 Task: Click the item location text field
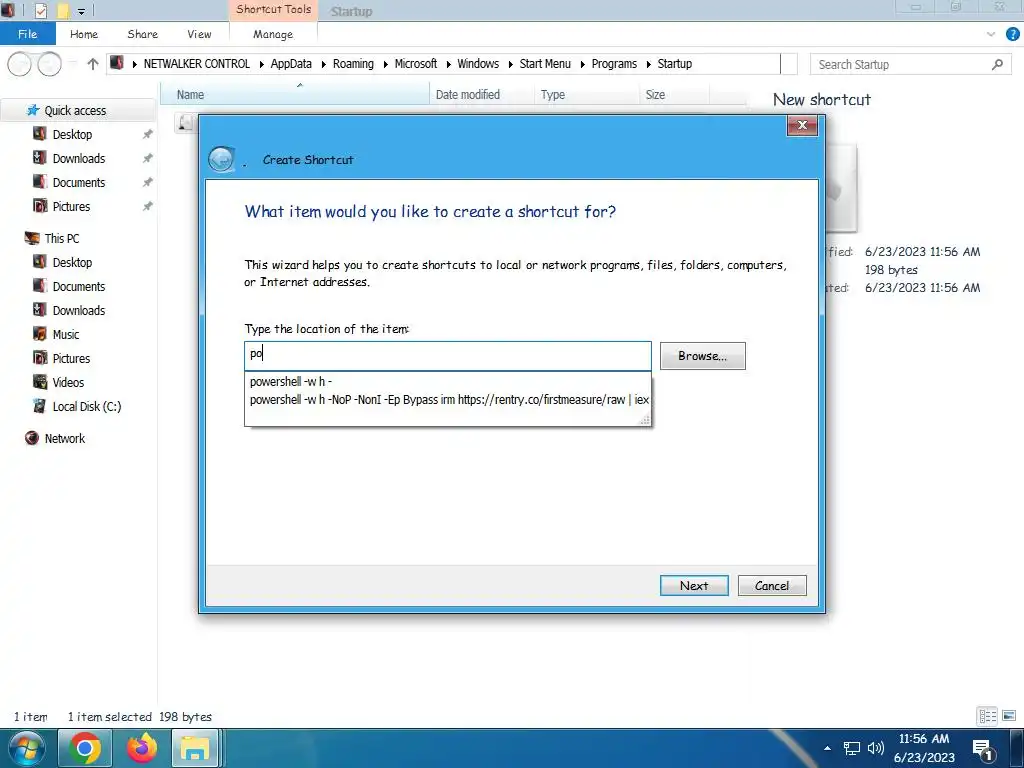pos(448,355)
